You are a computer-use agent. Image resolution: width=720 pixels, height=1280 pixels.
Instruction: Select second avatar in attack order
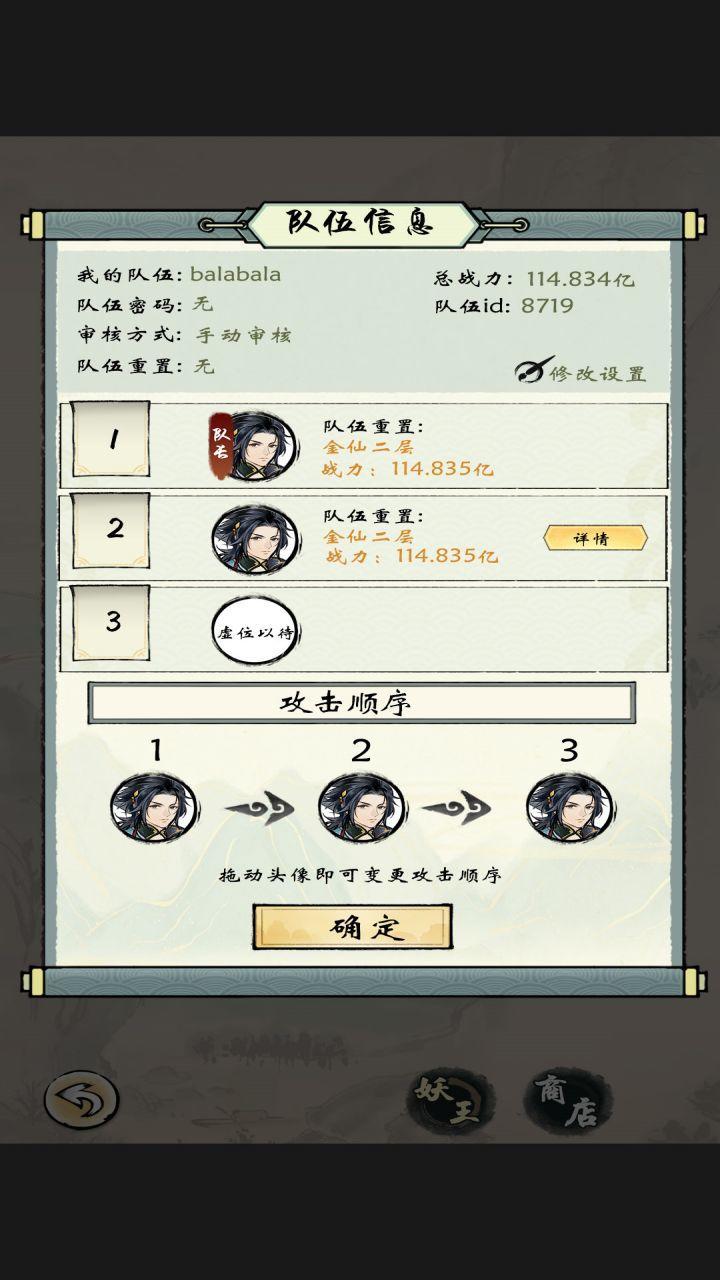362,808
